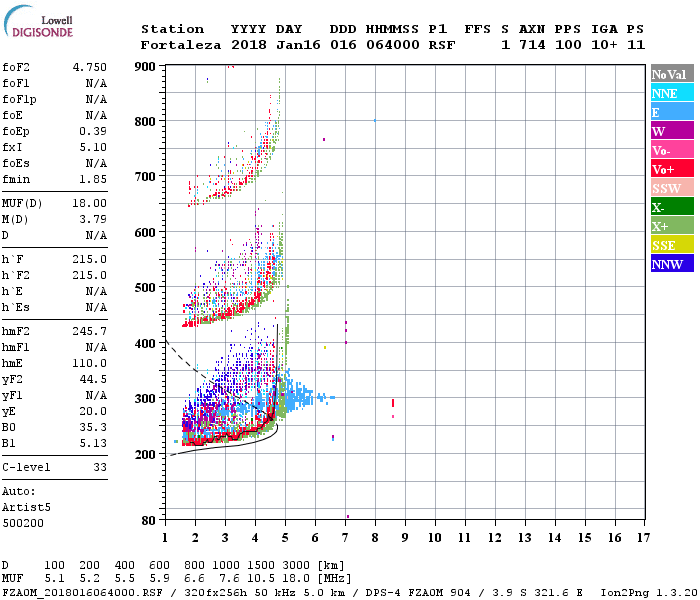Click the 10 MHz frequency axis label

click(435, 538)
